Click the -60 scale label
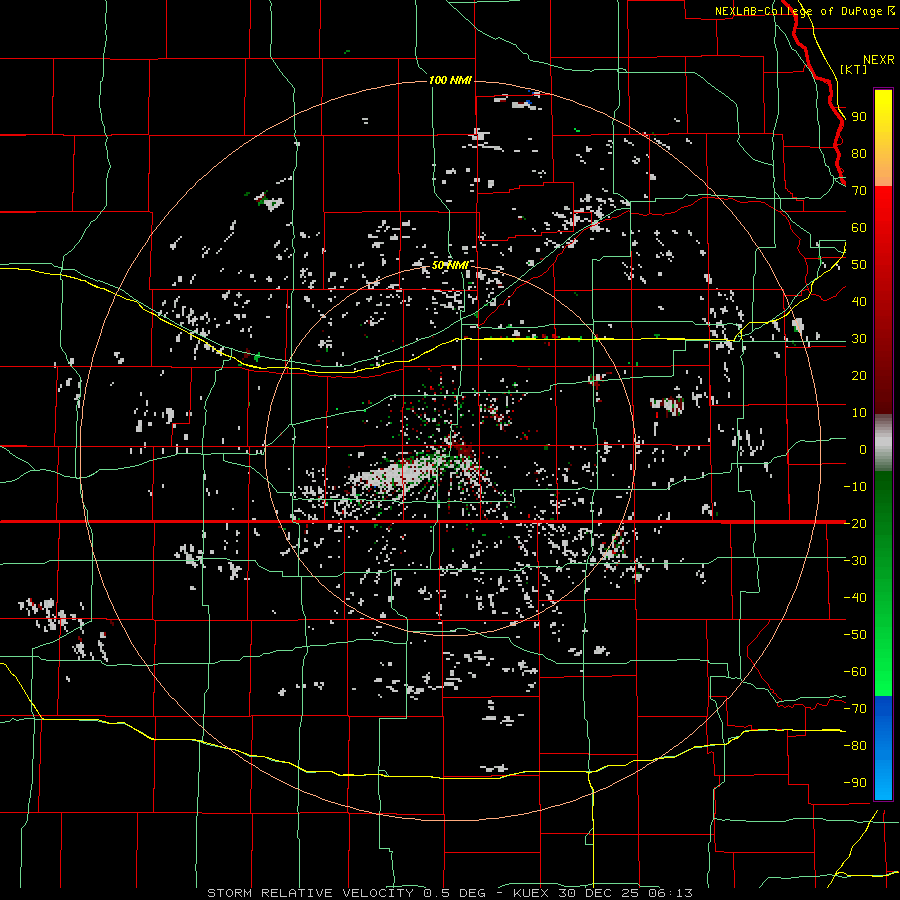 click(855, 672)
